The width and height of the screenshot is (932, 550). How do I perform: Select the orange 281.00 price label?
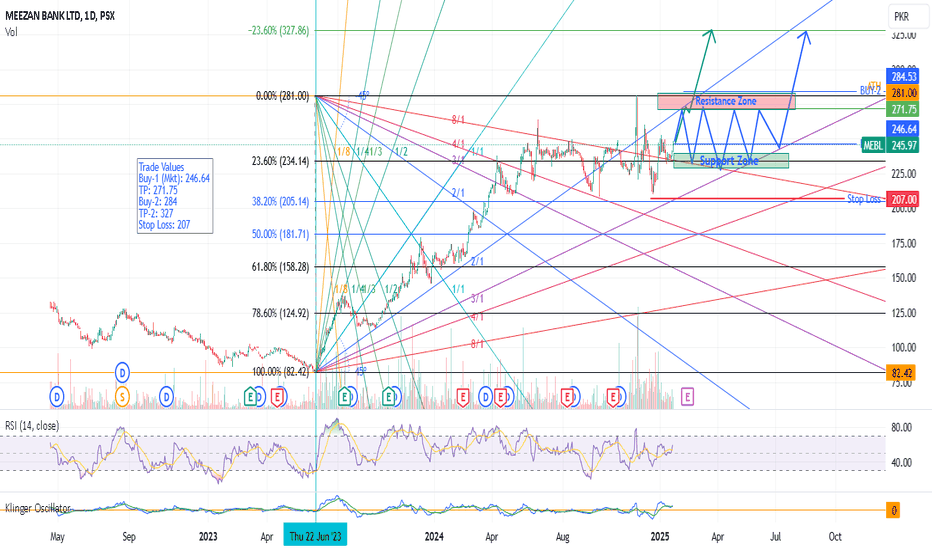point(902,93)
